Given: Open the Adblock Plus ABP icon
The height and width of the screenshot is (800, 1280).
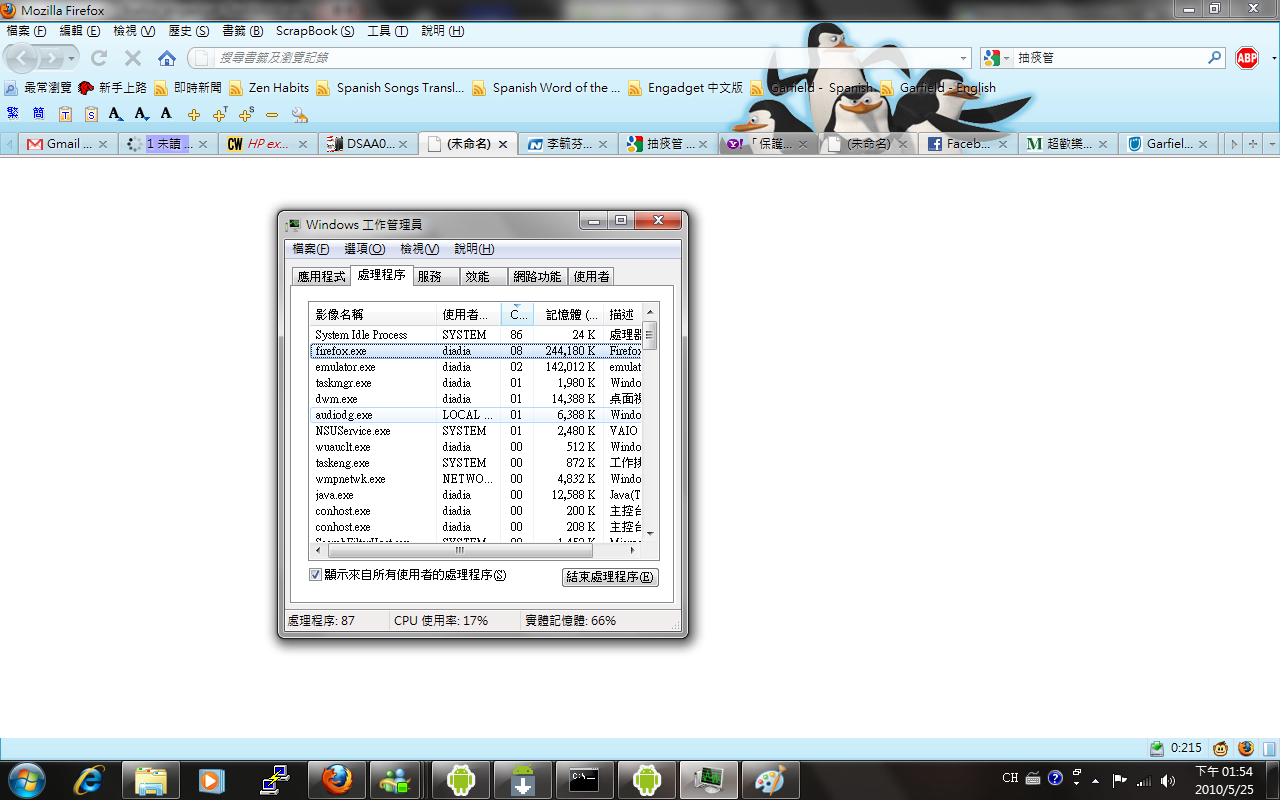Looking at the screenshot, I should point(1247,58).
